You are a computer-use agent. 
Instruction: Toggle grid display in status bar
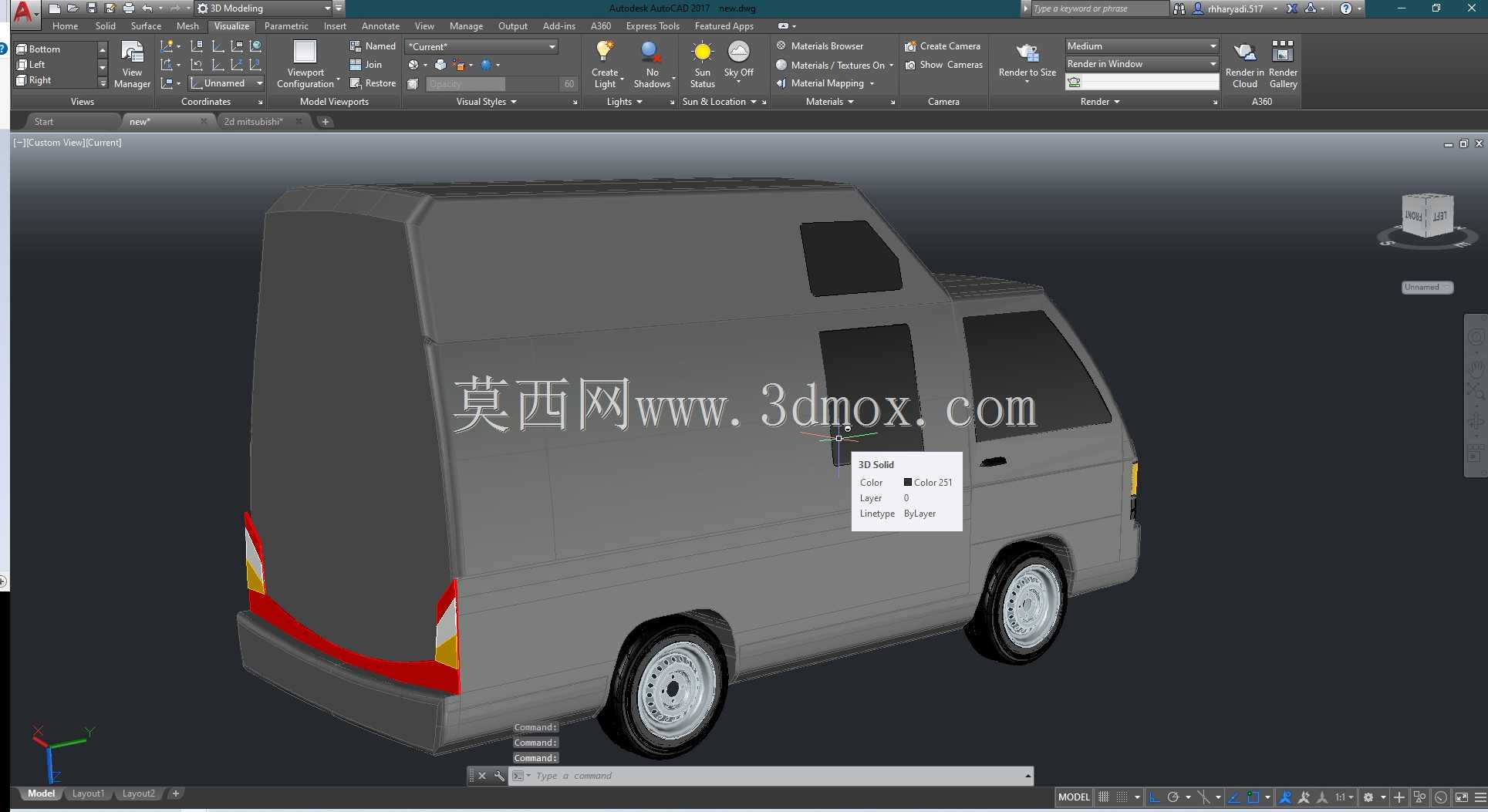1104,797
